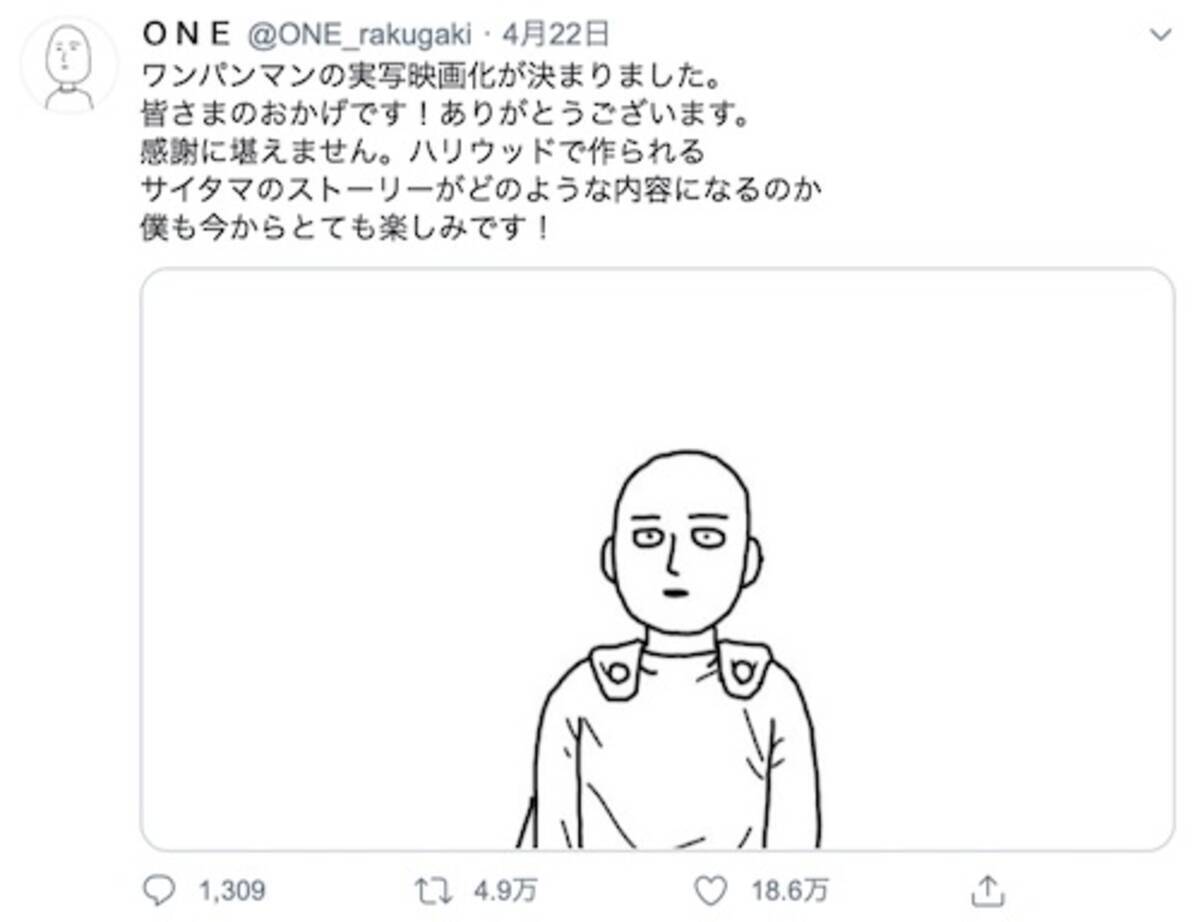Click the last line 僕も今からとても楽しみです！
The image size is (1200, 922).
point(346,228)
